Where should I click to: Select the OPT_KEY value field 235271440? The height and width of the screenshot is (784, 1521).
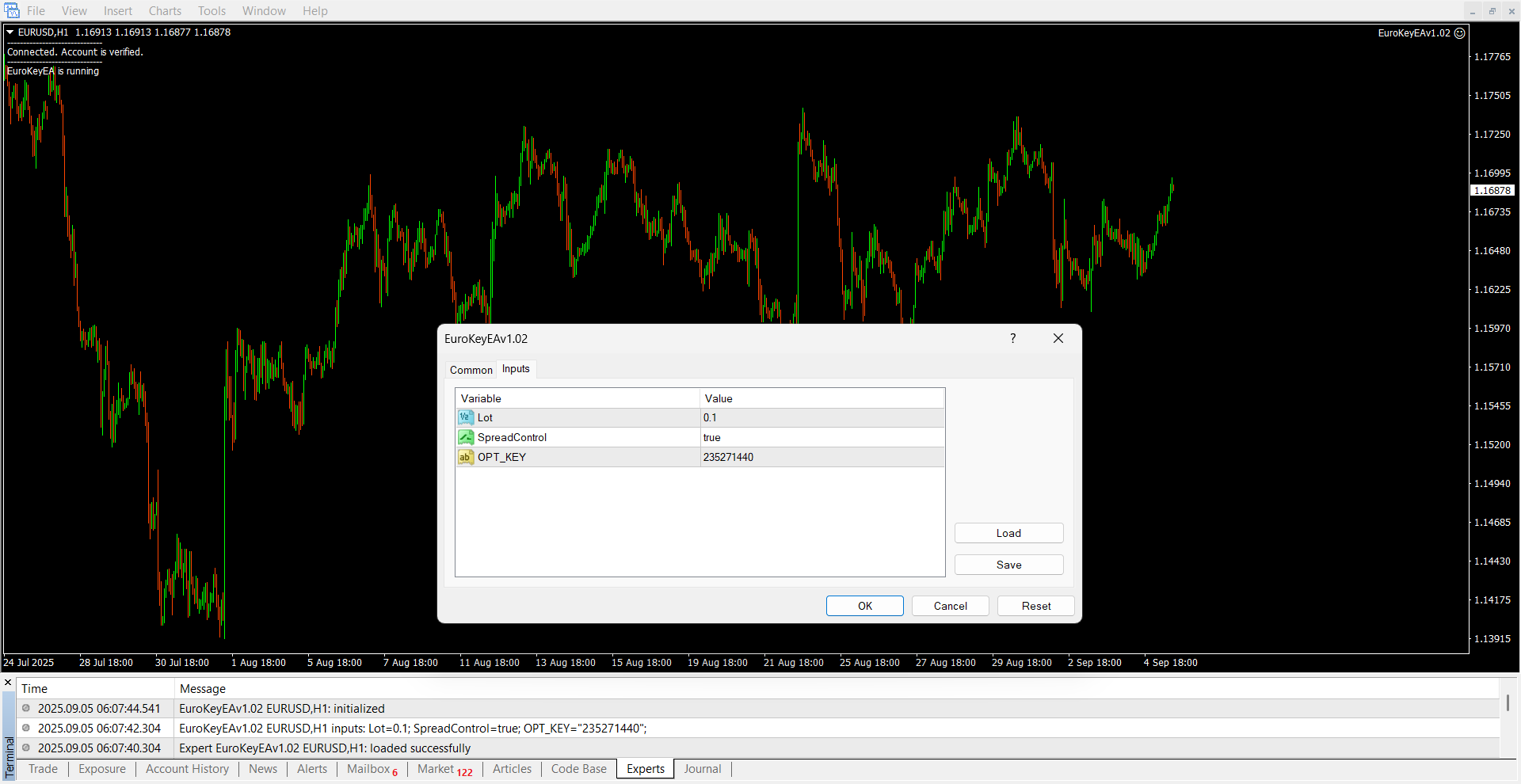[x=821, y=457]
